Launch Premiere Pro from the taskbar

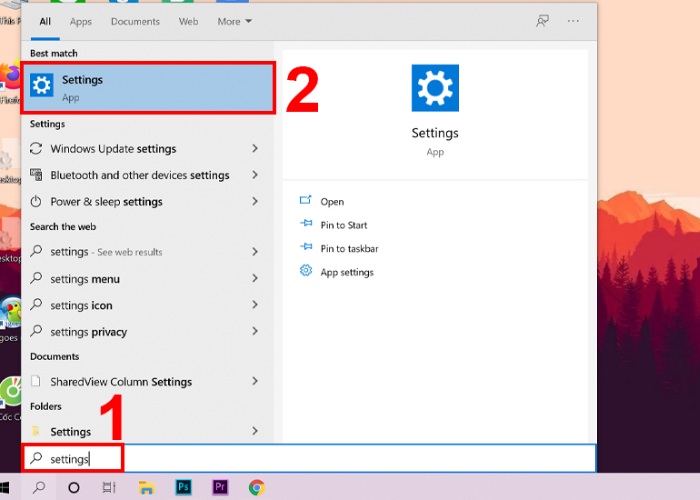(220, 487)
